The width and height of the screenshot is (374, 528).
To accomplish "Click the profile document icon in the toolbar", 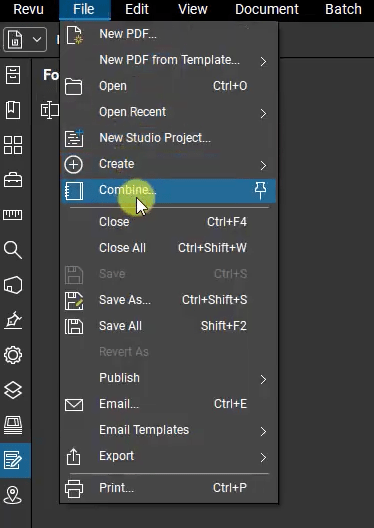I will (16, 39).
